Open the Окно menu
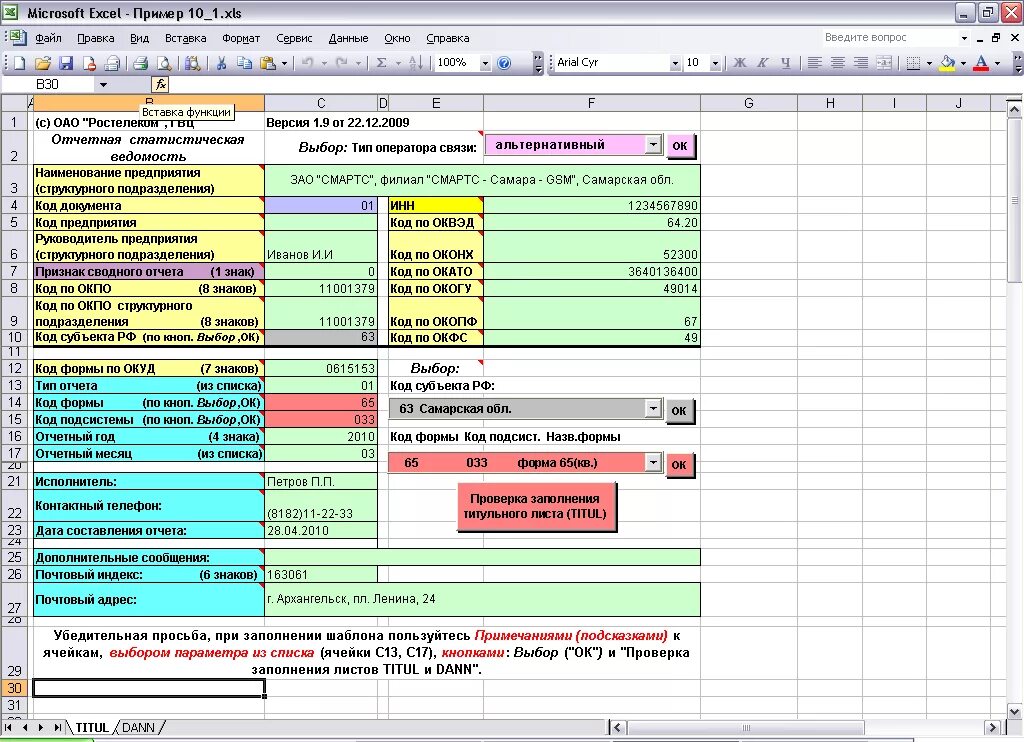 pyautogui.click(x=397, y=39)
